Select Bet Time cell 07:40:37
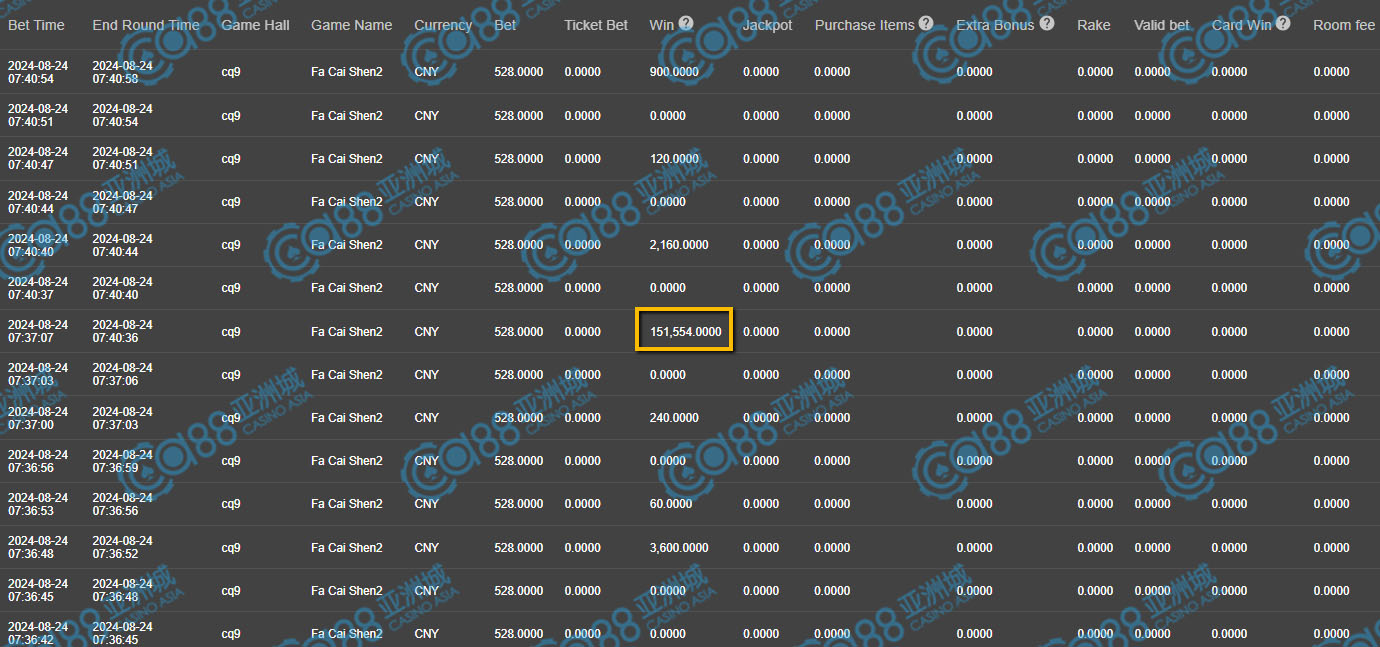 pyautogui.click(x=38, y=288)
